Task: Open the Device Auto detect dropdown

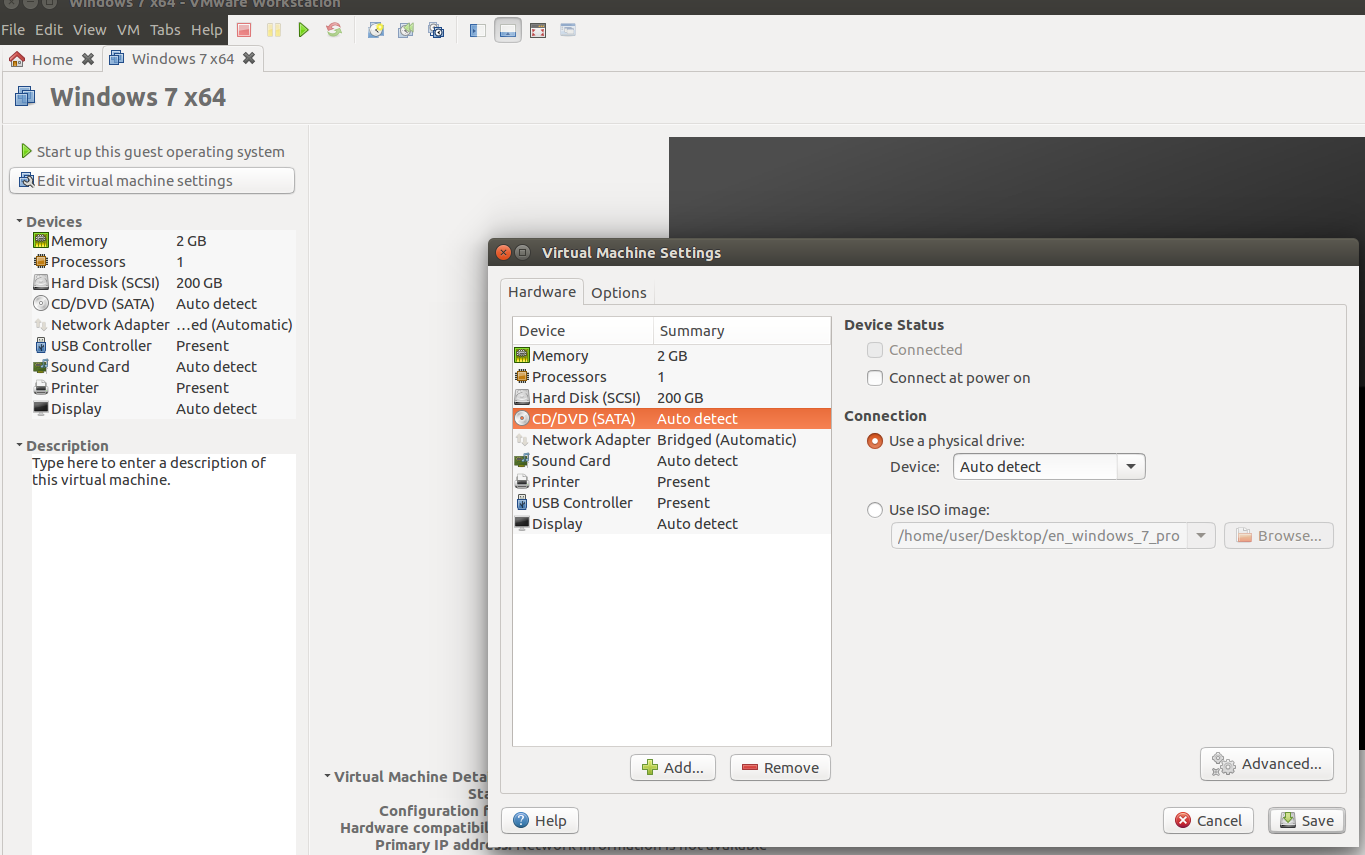Action: point(1049,467)
